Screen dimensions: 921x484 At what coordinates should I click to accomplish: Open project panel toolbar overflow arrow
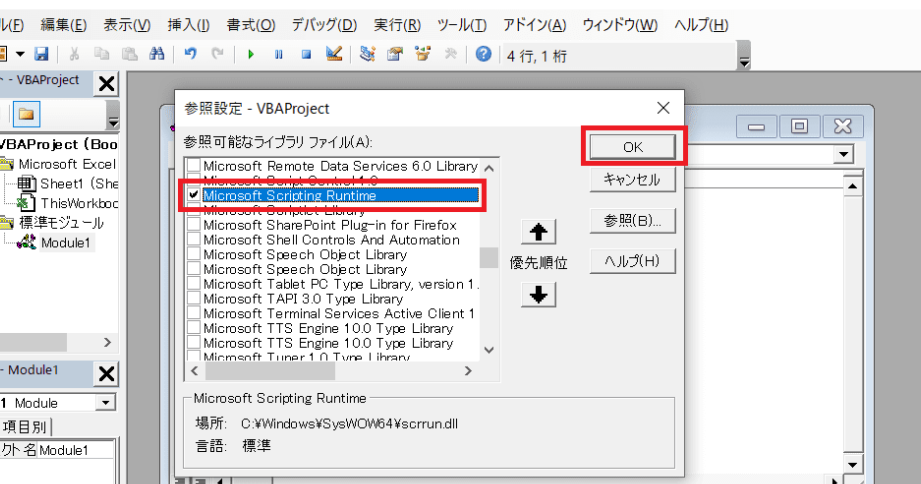click(113, 115)
